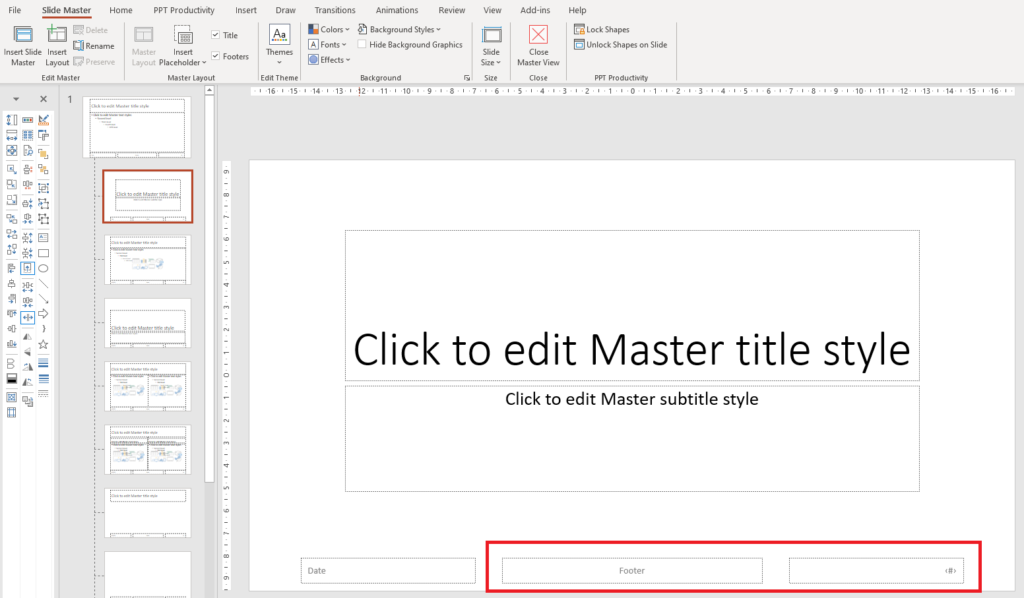This screenshot has height=598, width=1024.
Task: Click the thumbnail pane scrollbar
Action: 210,291
